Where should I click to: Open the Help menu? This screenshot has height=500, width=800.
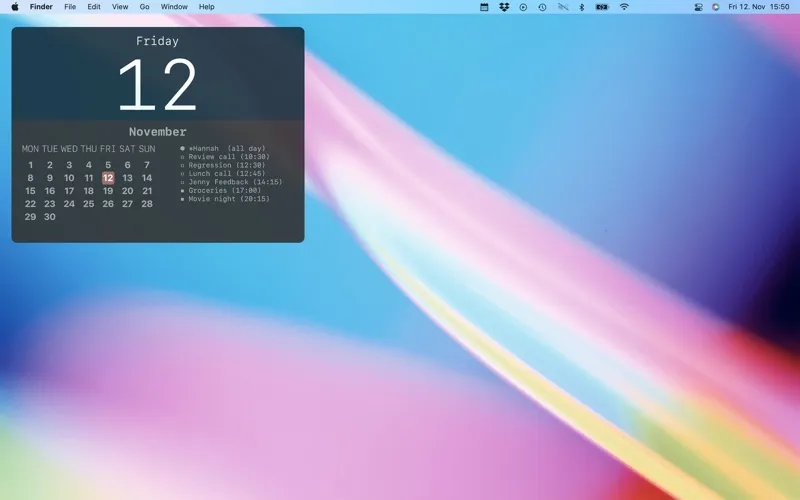[207, 7]
